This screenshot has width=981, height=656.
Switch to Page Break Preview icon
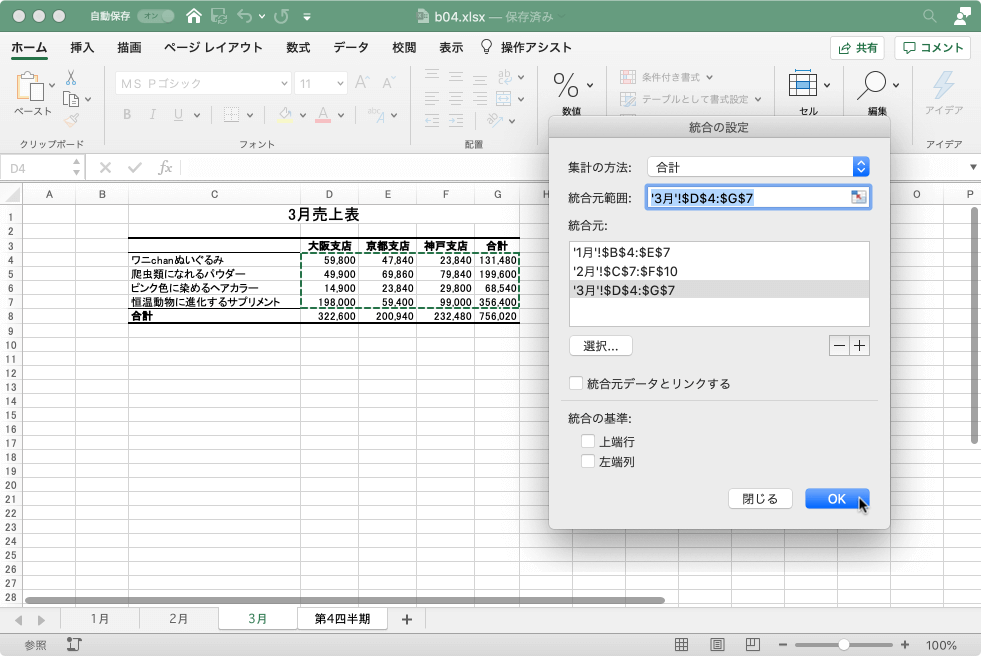[x=753, y=644]
